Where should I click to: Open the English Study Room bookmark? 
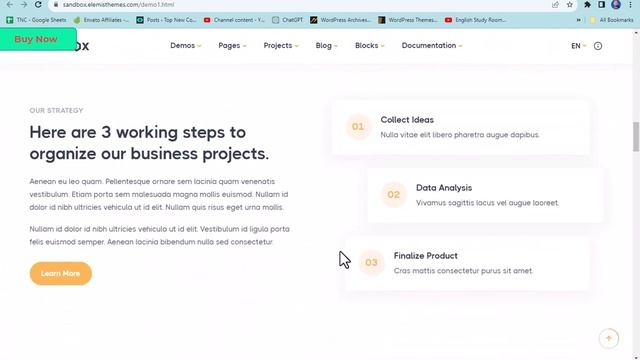click(x=476, y=20)
